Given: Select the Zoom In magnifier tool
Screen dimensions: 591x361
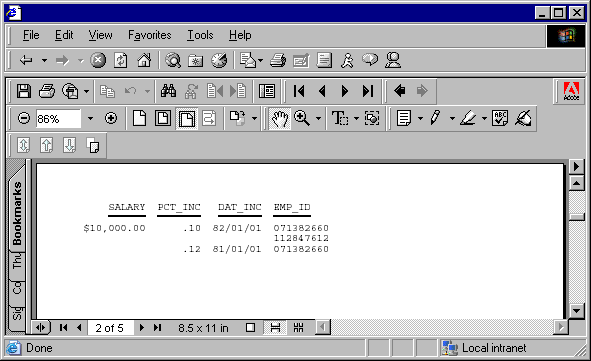Looking at the screenshot, I should [302, 119].
